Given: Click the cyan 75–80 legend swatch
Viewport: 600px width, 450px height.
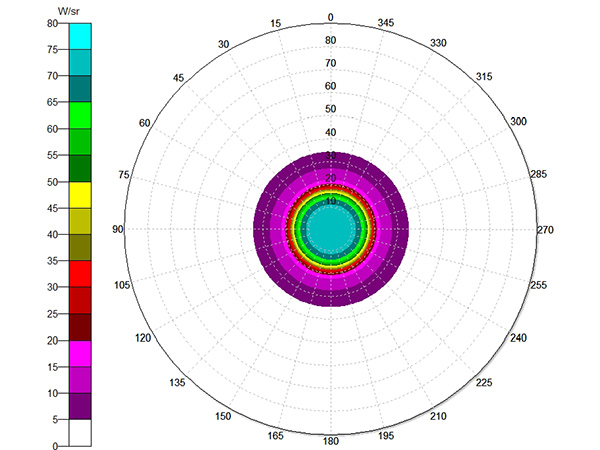Looking at the screenshot, I should [80, 35].
